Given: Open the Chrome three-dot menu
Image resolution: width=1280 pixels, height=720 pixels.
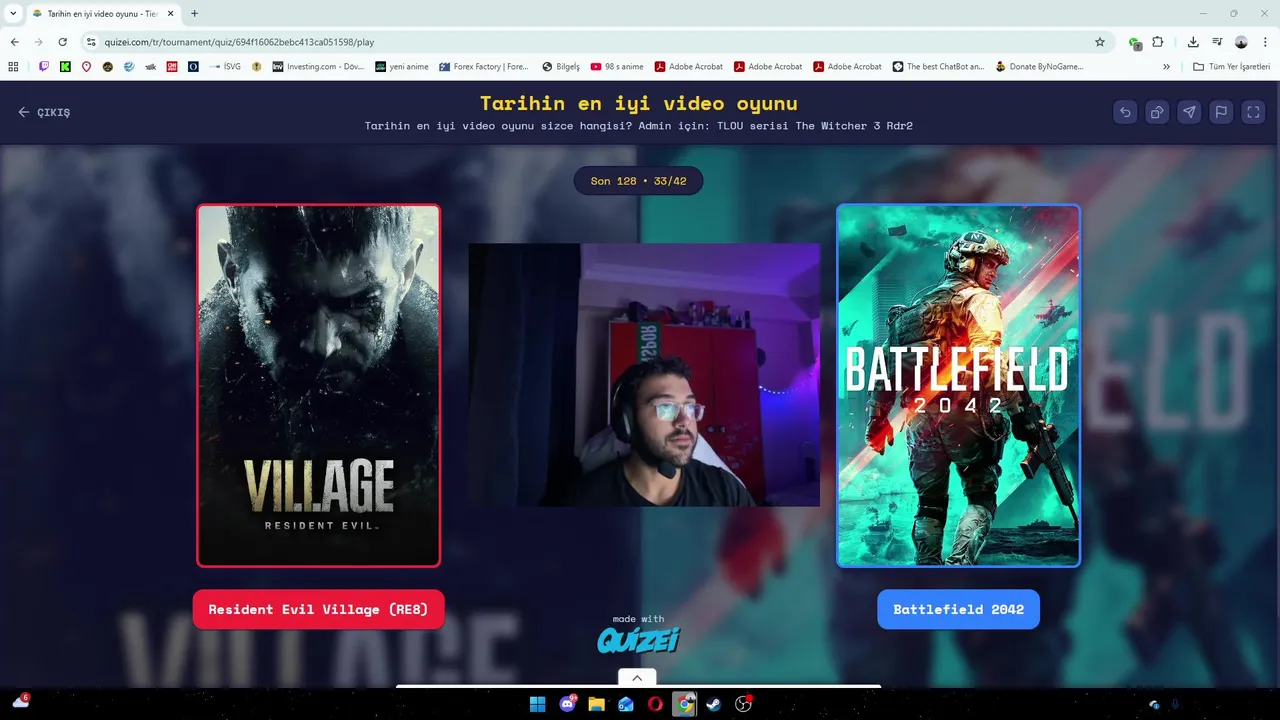Looking at the screenshot, I should click(x=1265, y=42).
